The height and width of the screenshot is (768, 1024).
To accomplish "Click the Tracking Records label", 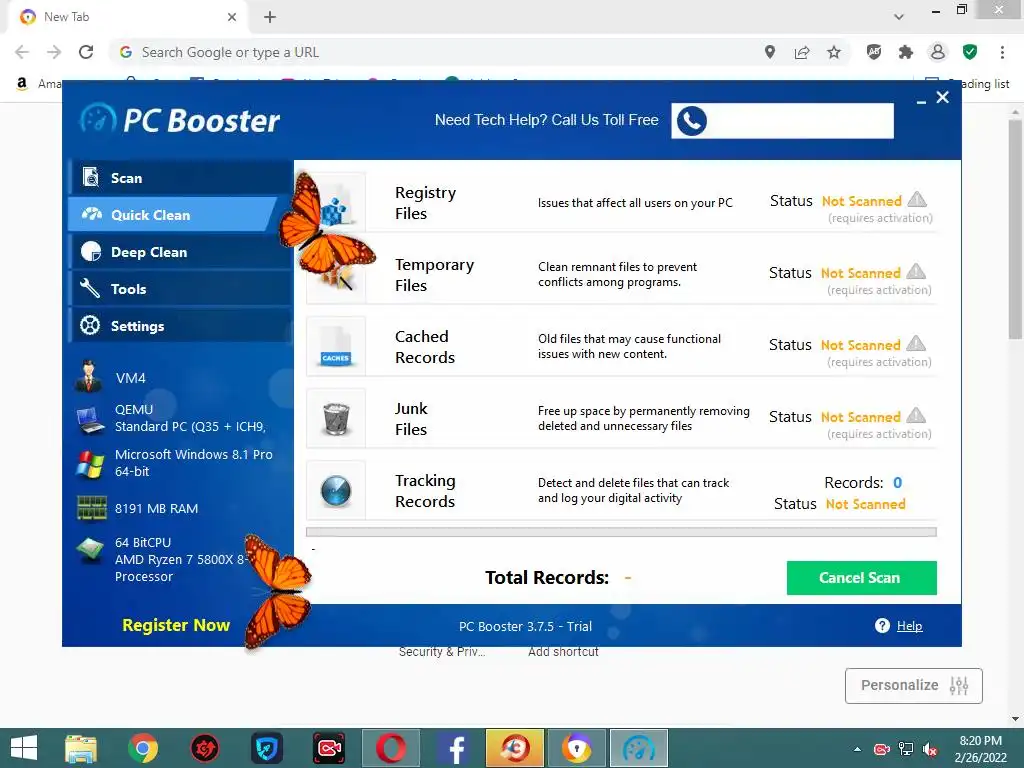I will pos(425,490).
